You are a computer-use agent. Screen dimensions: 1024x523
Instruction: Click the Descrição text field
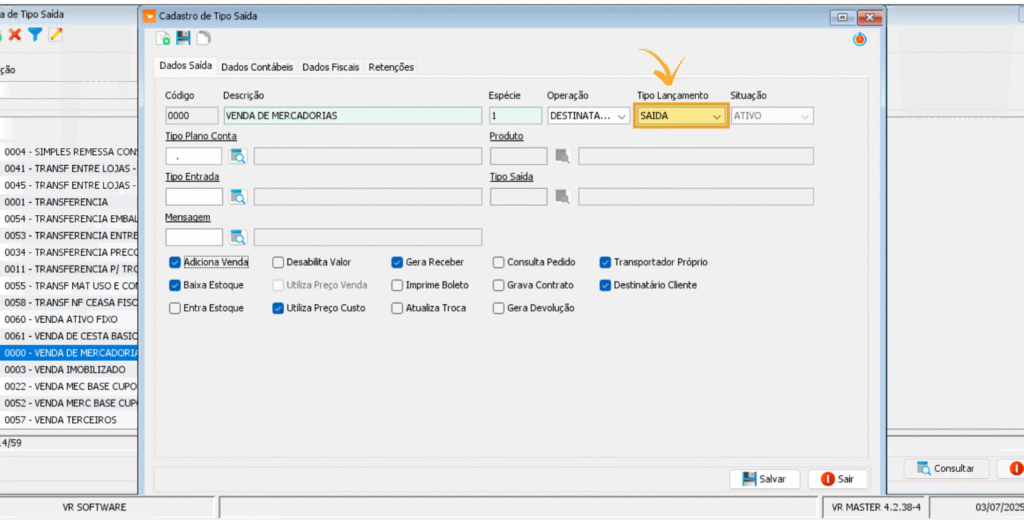(x=353, y=116)
